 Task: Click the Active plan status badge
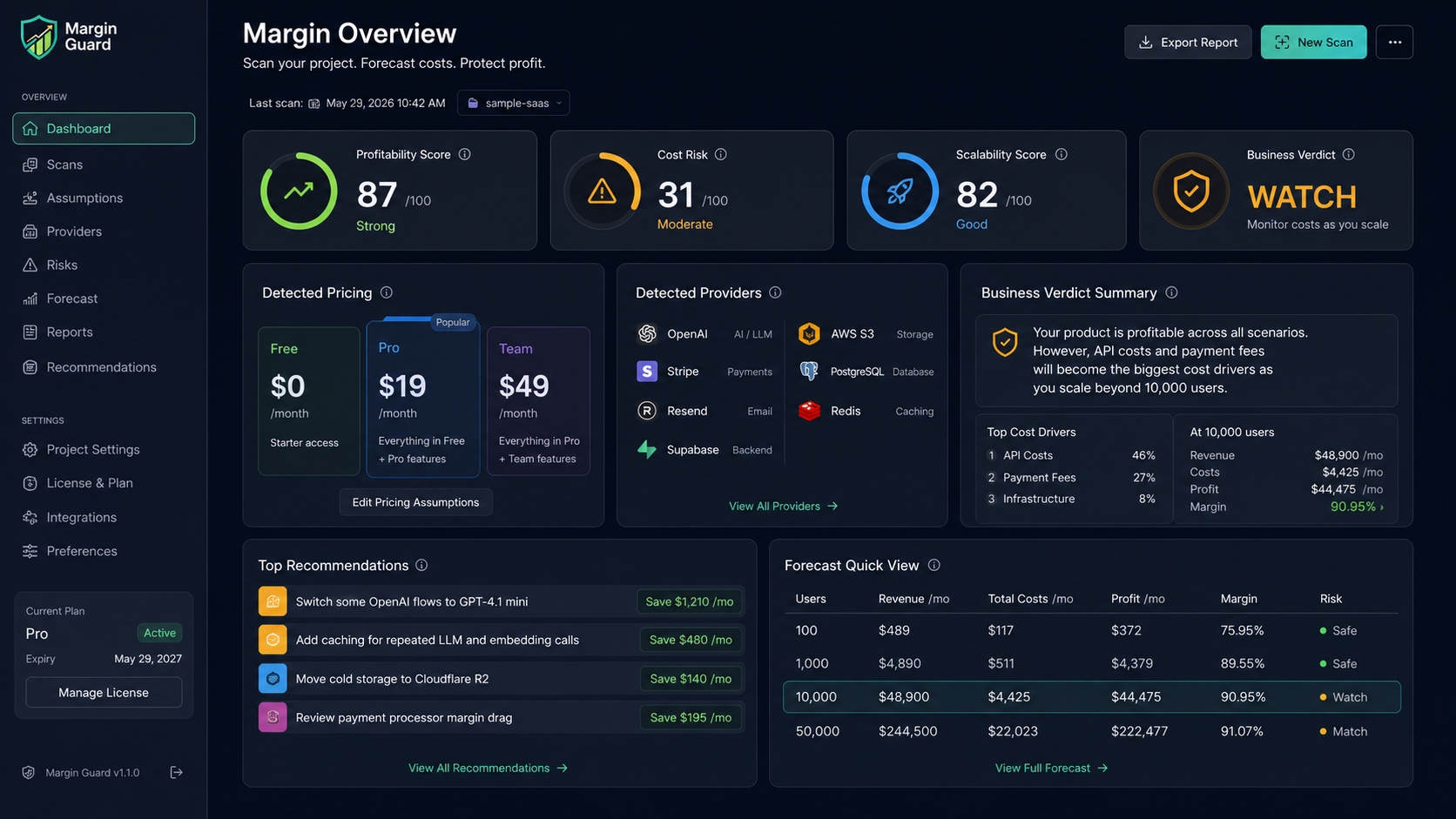(159, 633)
